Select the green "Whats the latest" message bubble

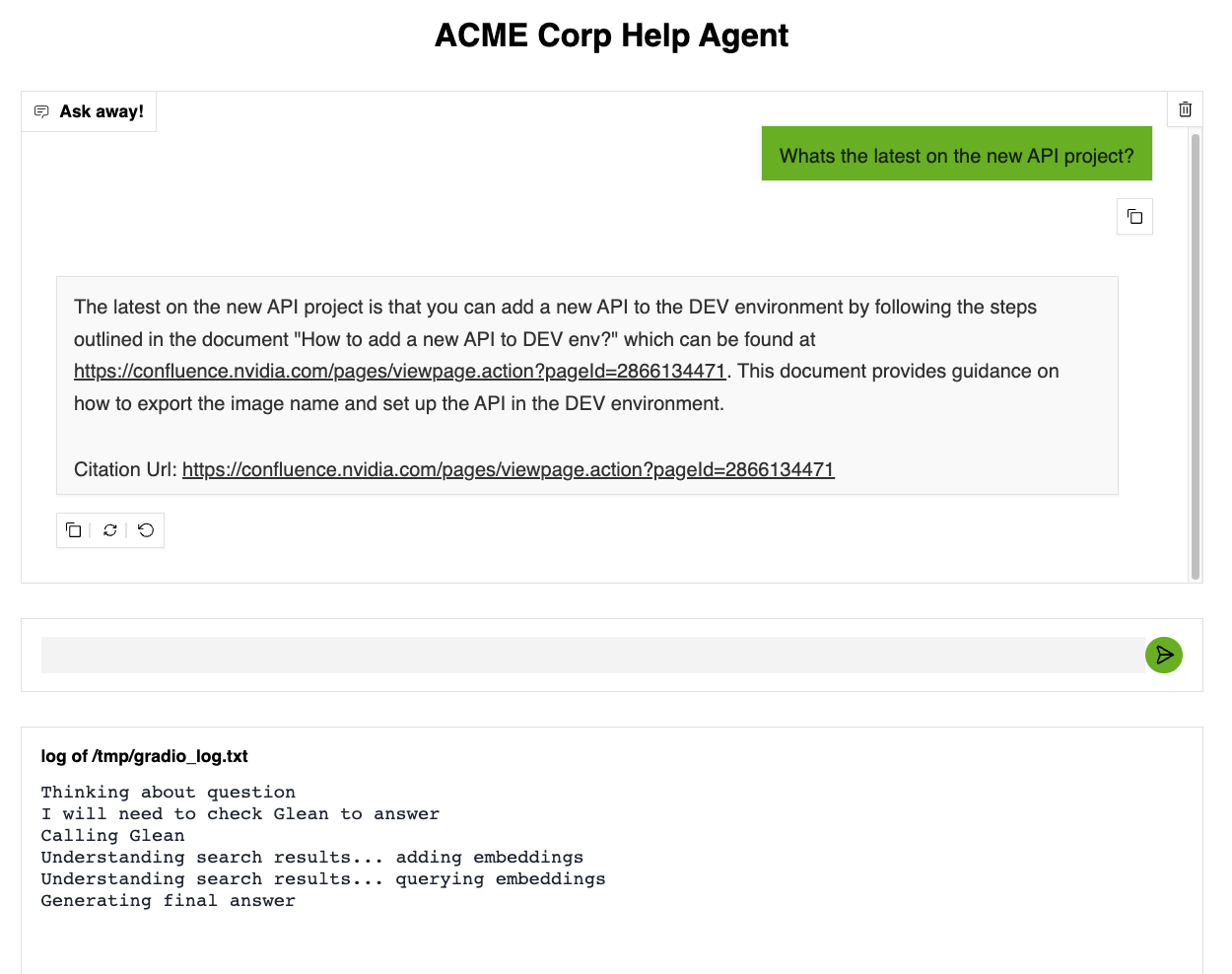tap(956, 155)
